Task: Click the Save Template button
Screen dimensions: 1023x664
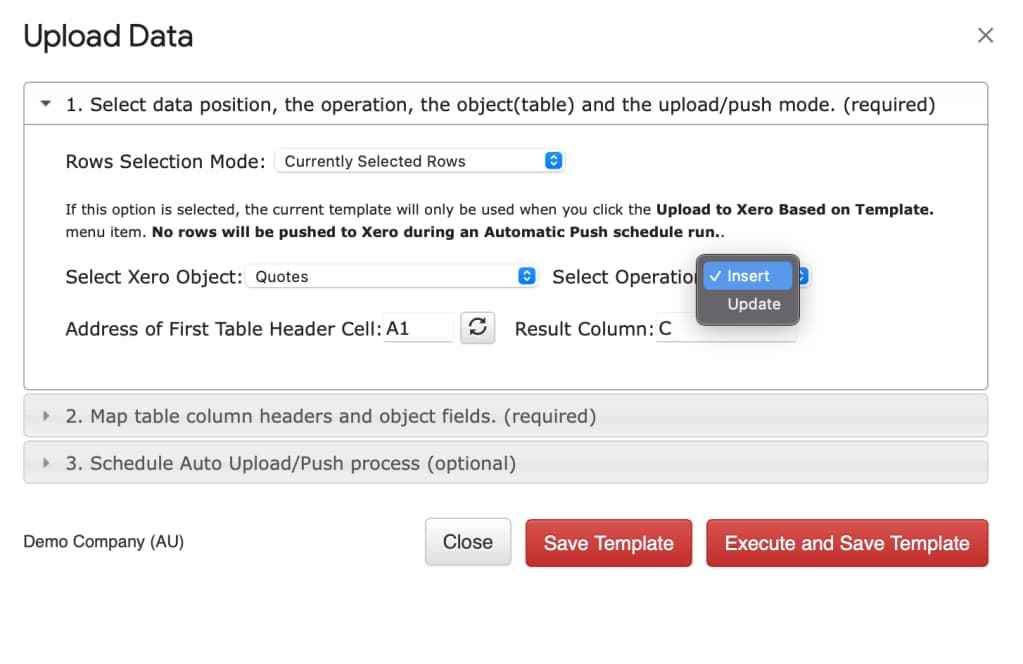Action: [x=609, y=543]
